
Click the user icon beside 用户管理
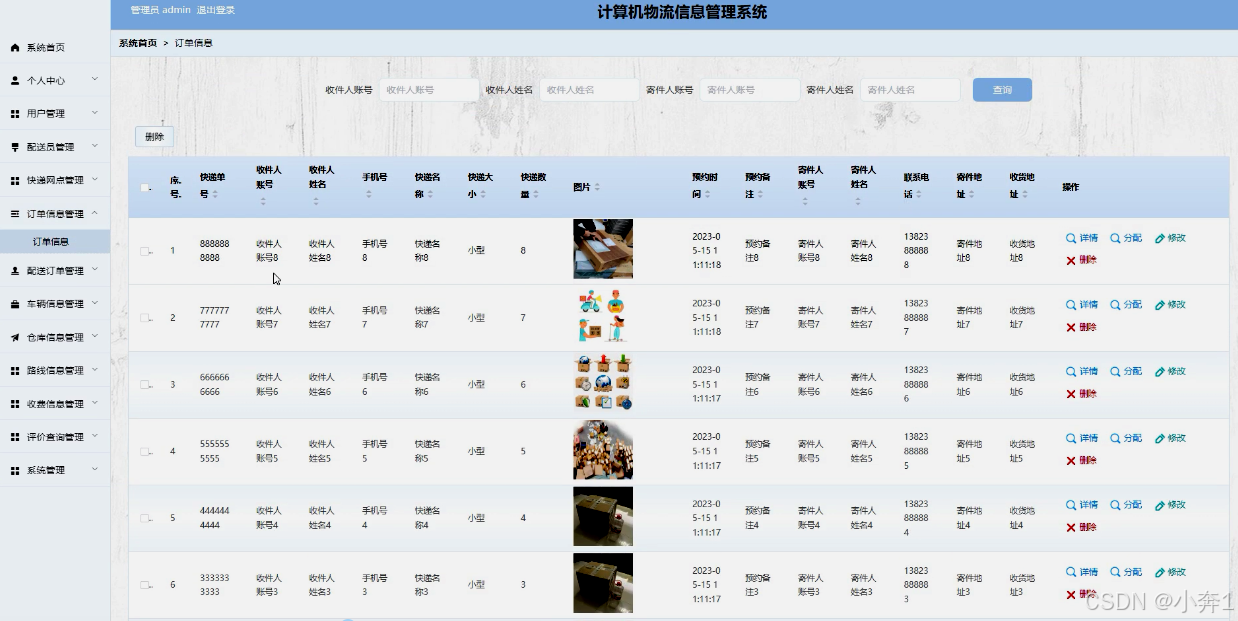[x=13, y=113]
